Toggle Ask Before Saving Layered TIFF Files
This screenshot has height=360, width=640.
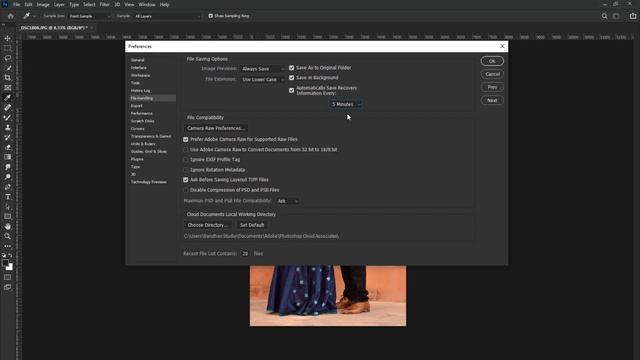[186, 180]
